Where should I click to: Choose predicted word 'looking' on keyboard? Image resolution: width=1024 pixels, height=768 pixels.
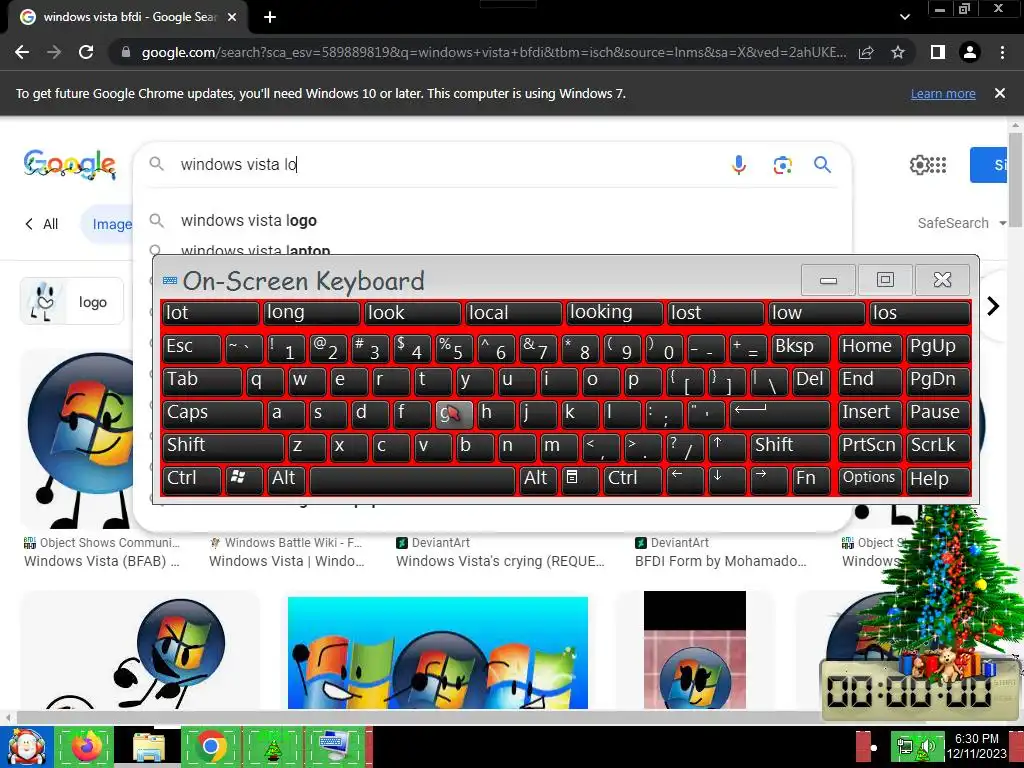pos(615,313)
